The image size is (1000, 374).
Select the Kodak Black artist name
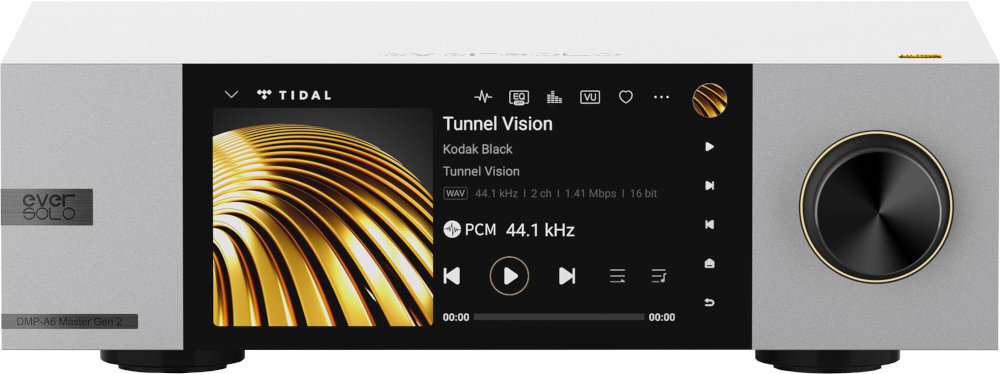pyautogui.click(x=478, y=149)
